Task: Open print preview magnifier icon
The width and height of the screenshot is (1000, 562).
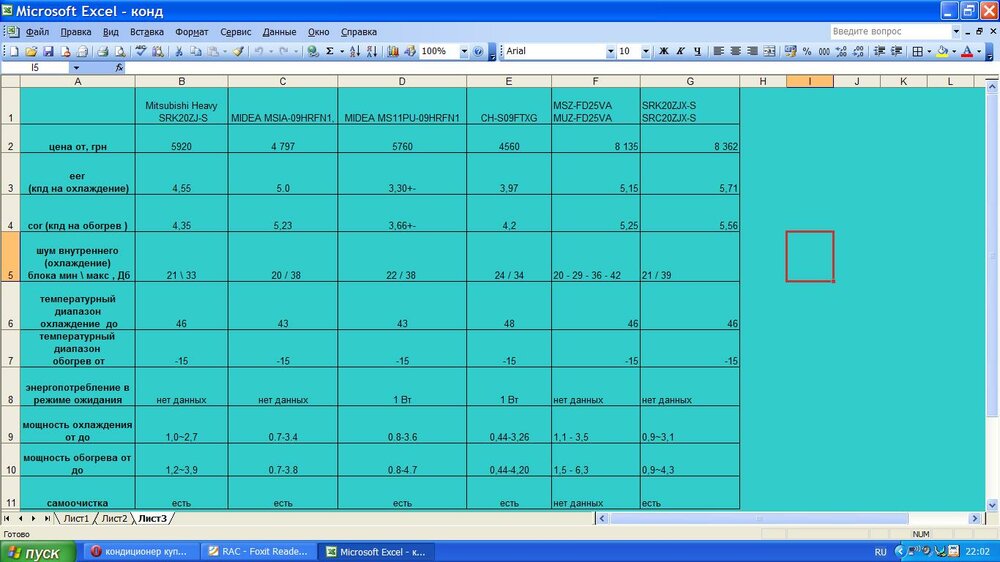Action: click(x=119, y=52)
